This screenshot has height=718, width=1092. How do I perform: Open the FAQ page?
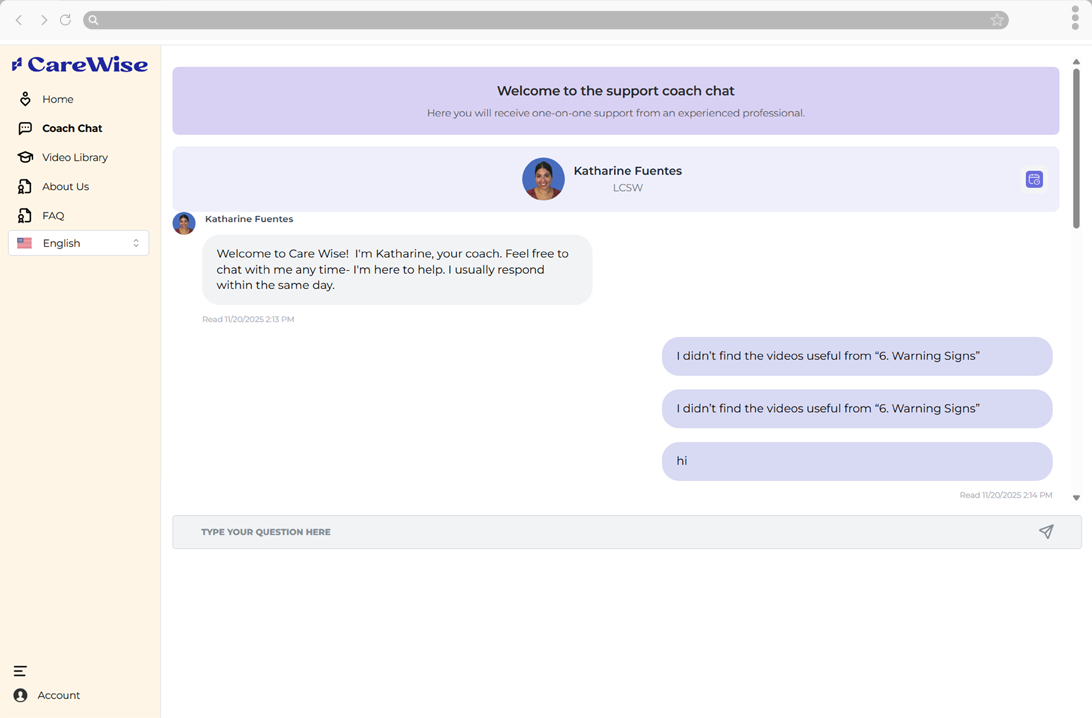pyautogui.click(x=53, y=216)
